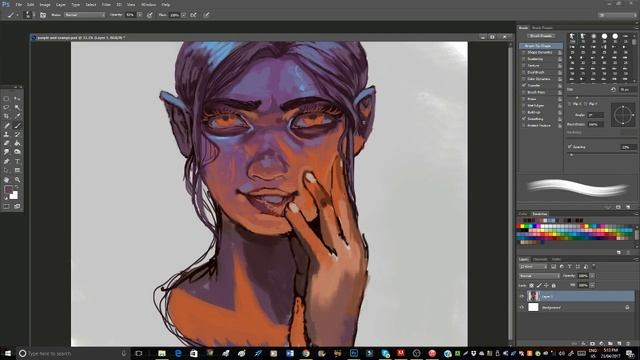Select the Crop tool
Viewport: 640px width, 360px height.
point(6,116)
